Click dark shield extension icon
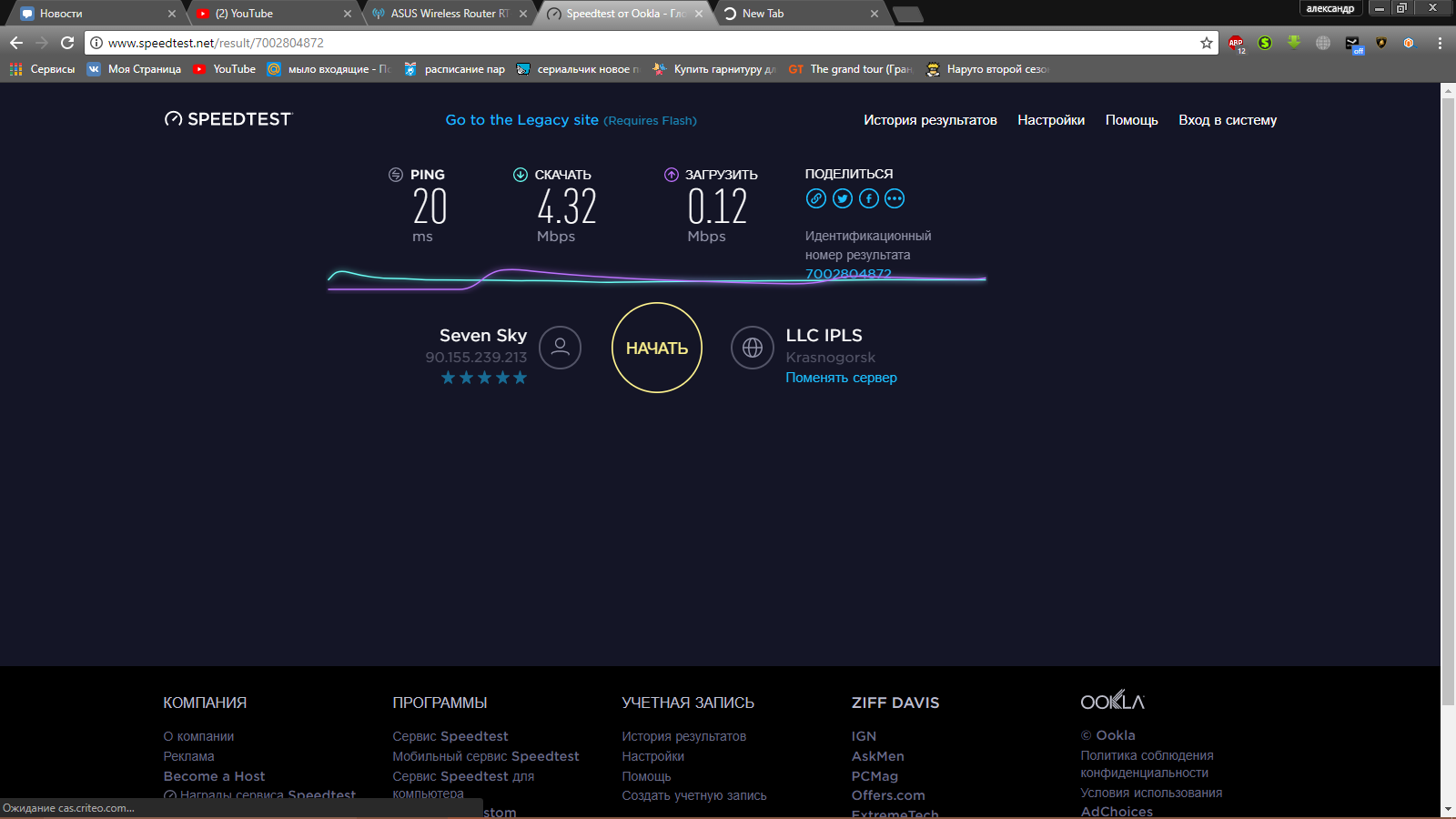Screen dimensions: 1456x819 click(x=1381, y=43)
